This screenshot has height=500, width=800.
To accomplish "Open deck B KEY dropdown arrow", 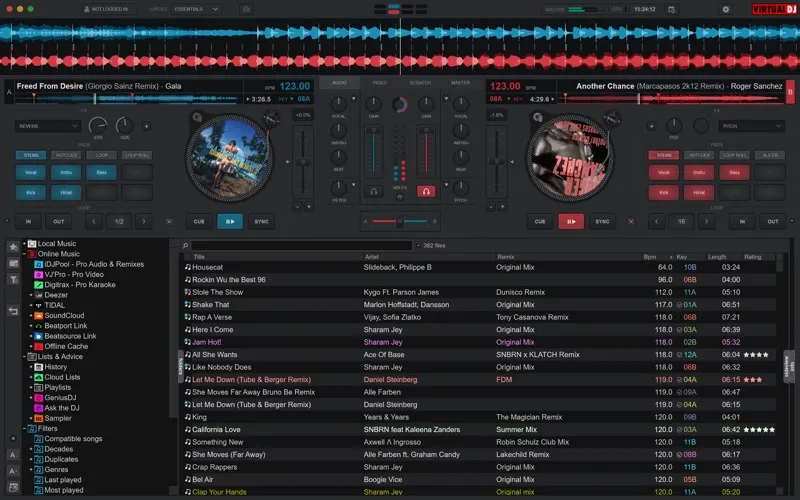I will (x=509, y=99).
